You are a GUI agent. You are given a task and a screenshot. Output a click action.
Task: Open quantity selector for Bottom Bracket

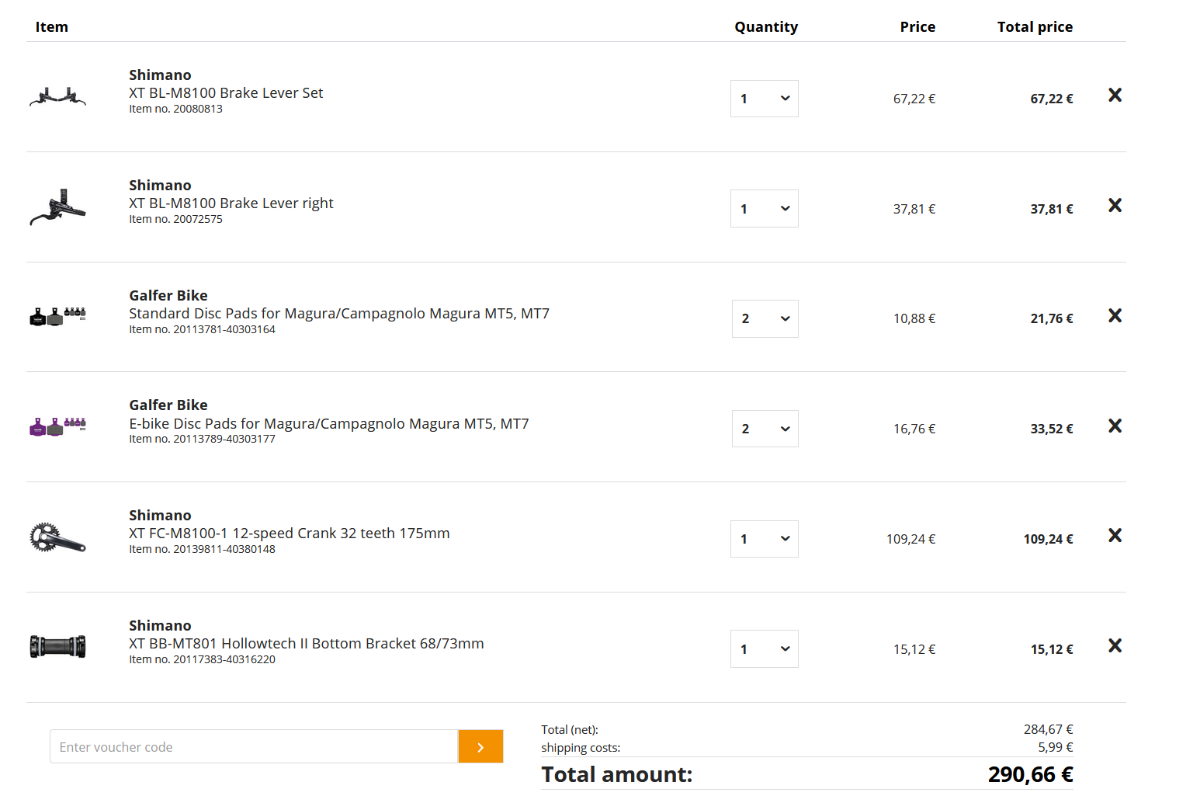(764, 649)
